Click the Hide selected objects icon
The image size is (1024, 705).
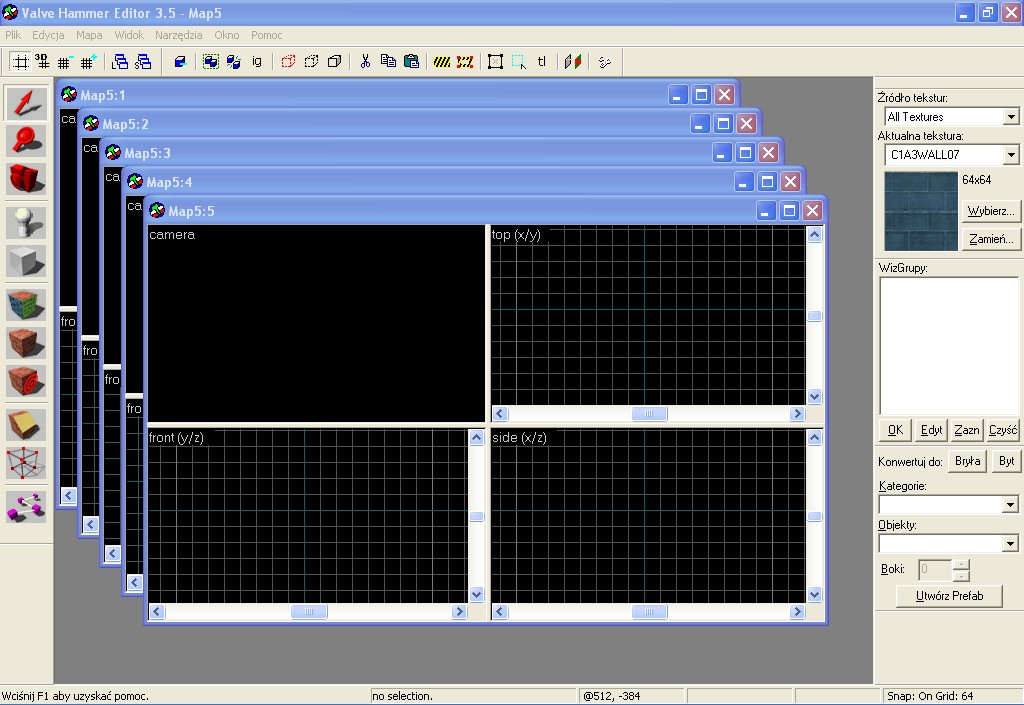click(x=288, y=62)
